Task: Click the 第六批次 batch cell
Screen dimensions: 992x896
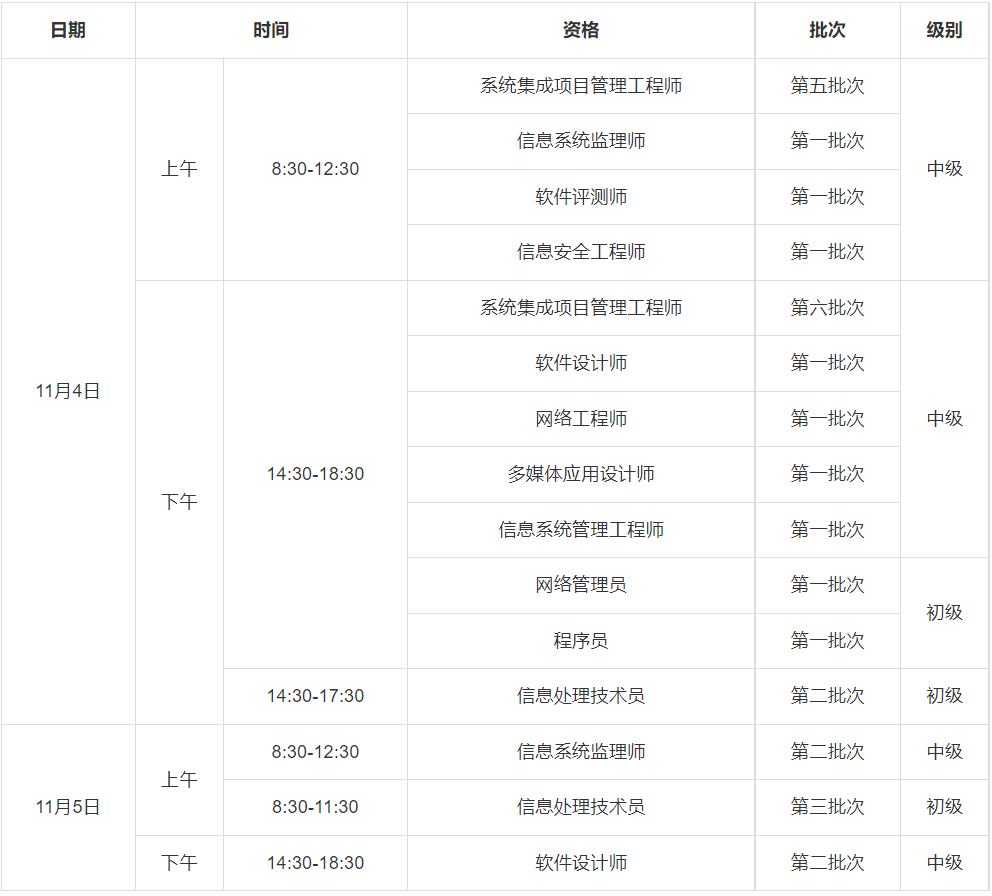Action: [x=827, y=308]
